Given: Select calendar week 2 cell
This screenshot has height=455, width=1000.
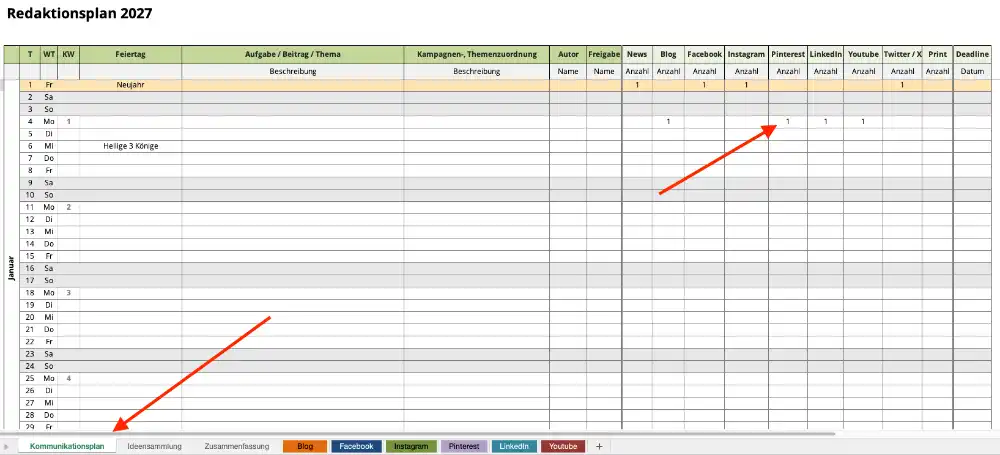Looking at the screenshot, I should tap(69, 207).
